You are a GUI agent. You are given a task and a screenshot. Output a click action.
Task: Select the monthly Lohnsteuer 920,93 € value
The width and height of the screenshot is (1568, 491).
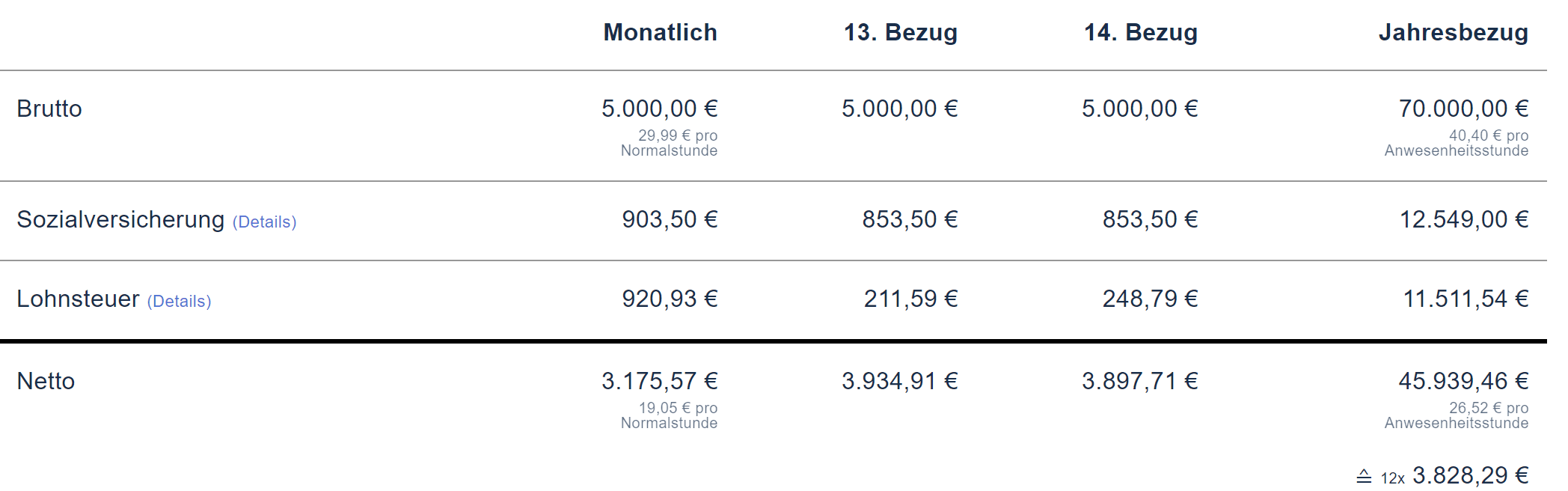(x=670, y=299)
